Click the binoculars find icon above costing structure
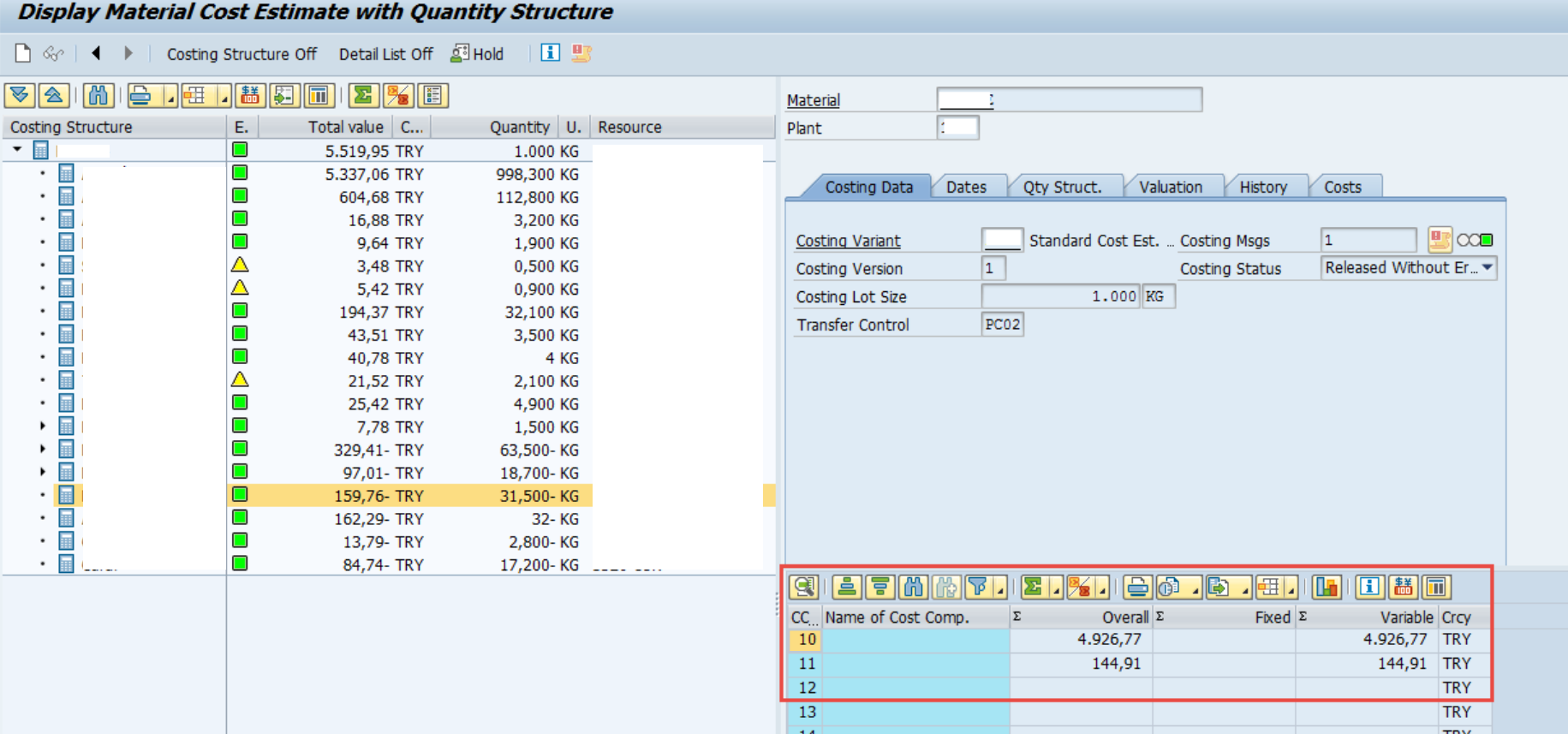Screen dimensions: 1568x734 [x=98, y=95]
